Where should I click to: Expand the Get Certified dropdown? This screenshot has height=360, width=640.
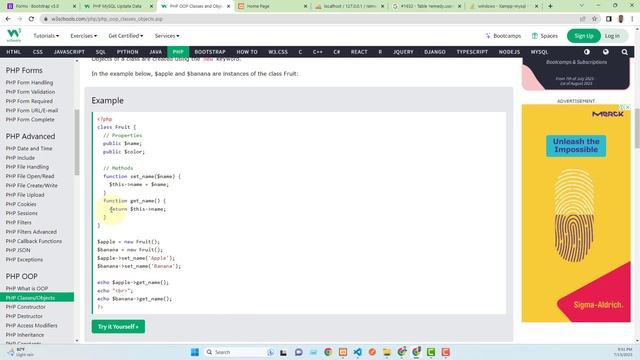pyautogui.click(x=126, y=36)
